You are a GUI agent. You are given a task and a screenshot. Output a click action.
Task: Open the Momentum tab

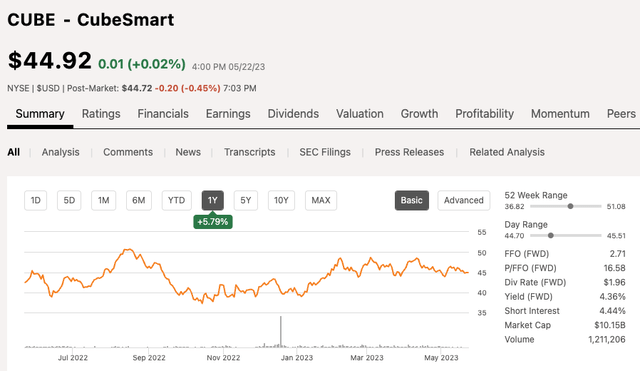pyautogui.click(x=560, y=114)
